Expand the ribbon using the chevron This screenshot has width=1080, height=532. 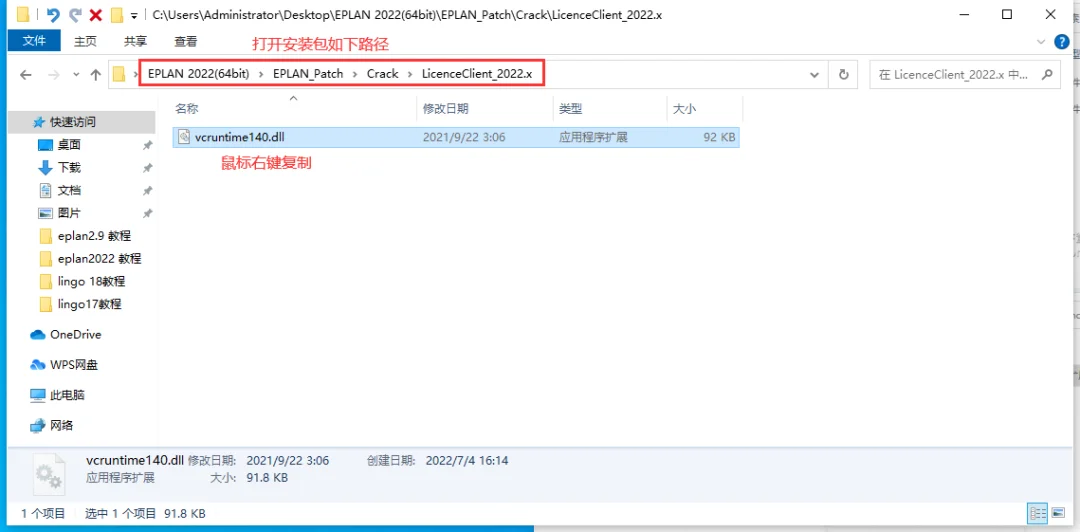[x=1041, y=42]
